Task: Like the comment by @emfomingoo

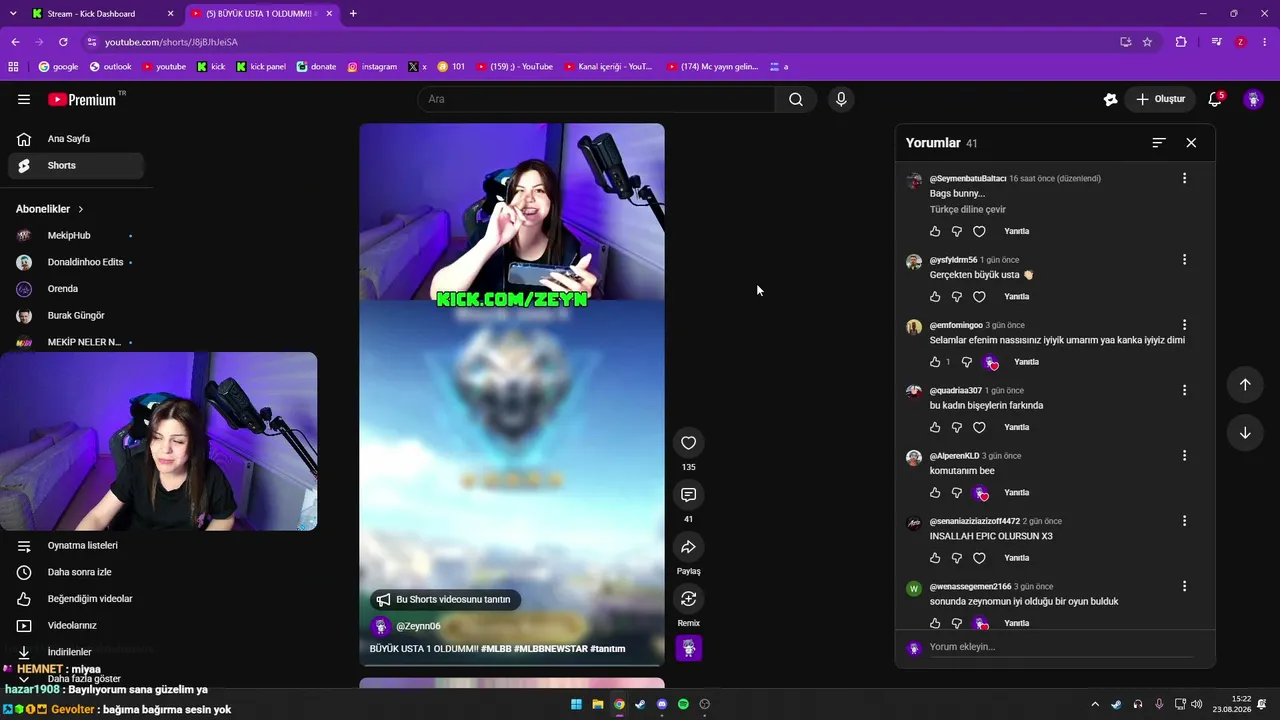Action: (935, 362)
